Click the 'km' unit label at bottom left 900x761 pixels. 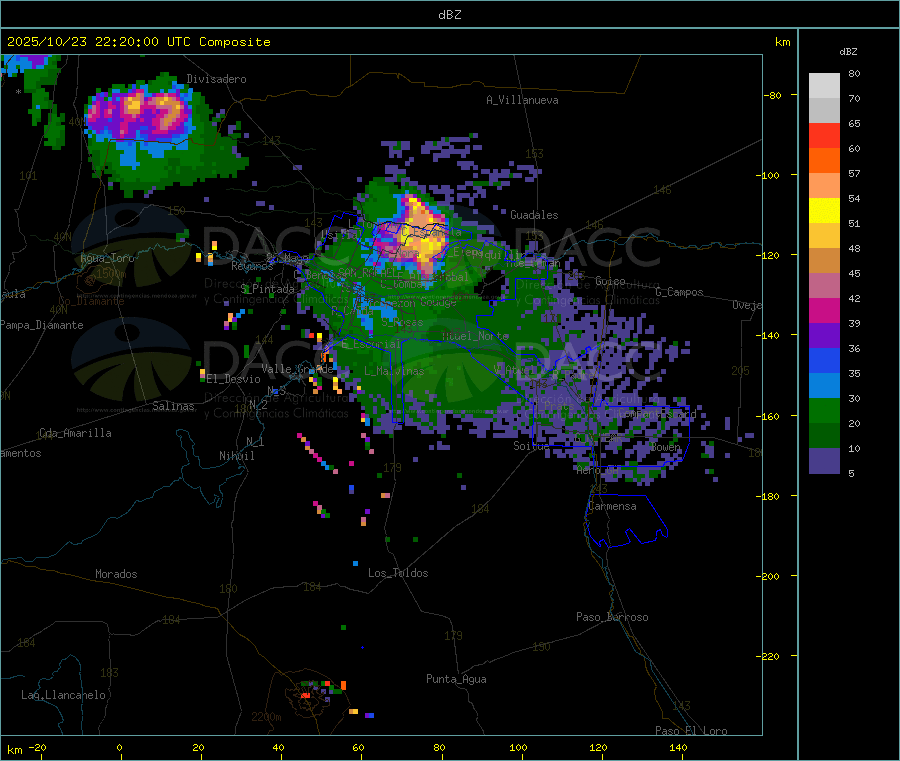coord(14,750)
